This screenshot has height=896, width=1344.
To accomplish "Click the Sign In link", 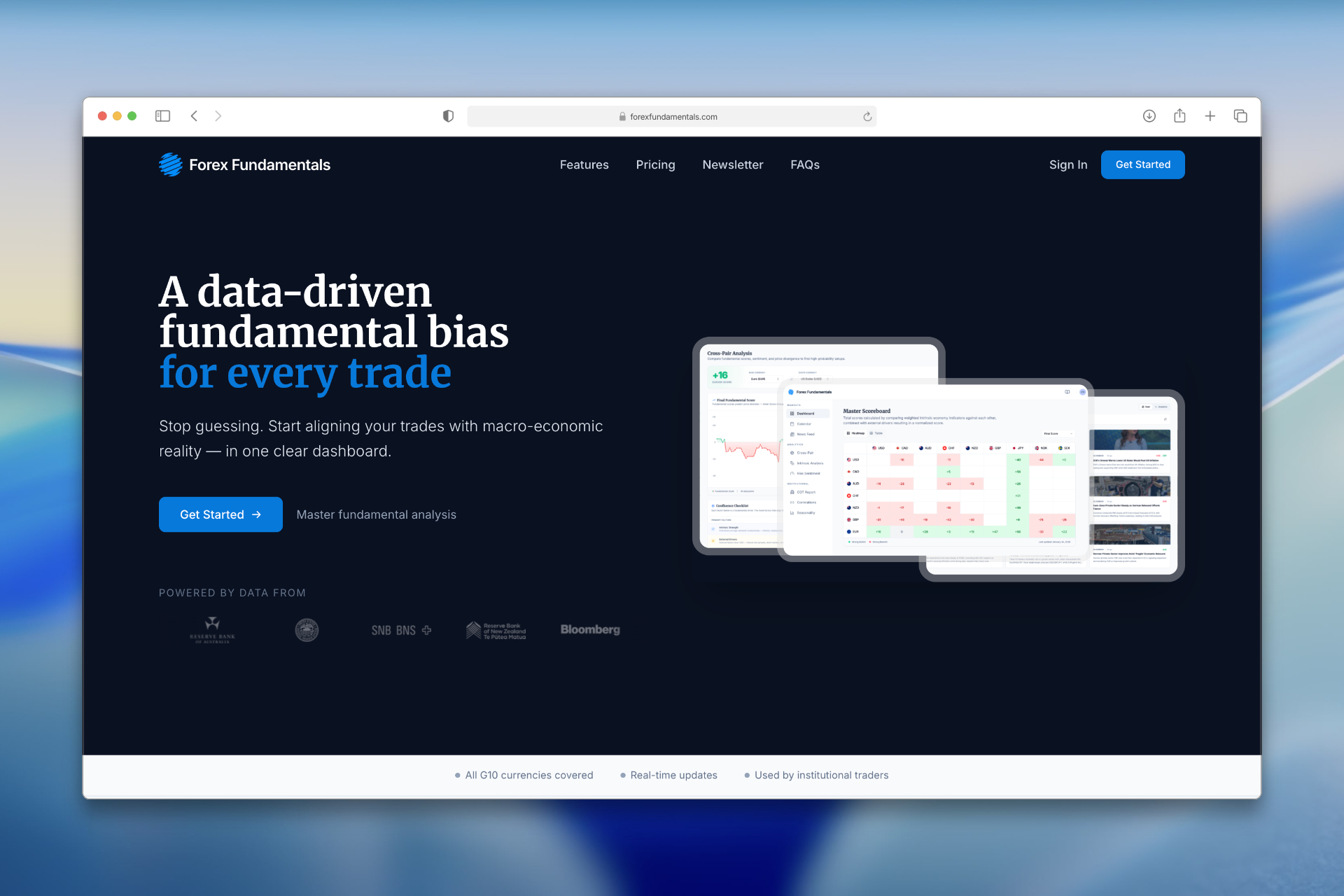I will [x=1067, y=164].
